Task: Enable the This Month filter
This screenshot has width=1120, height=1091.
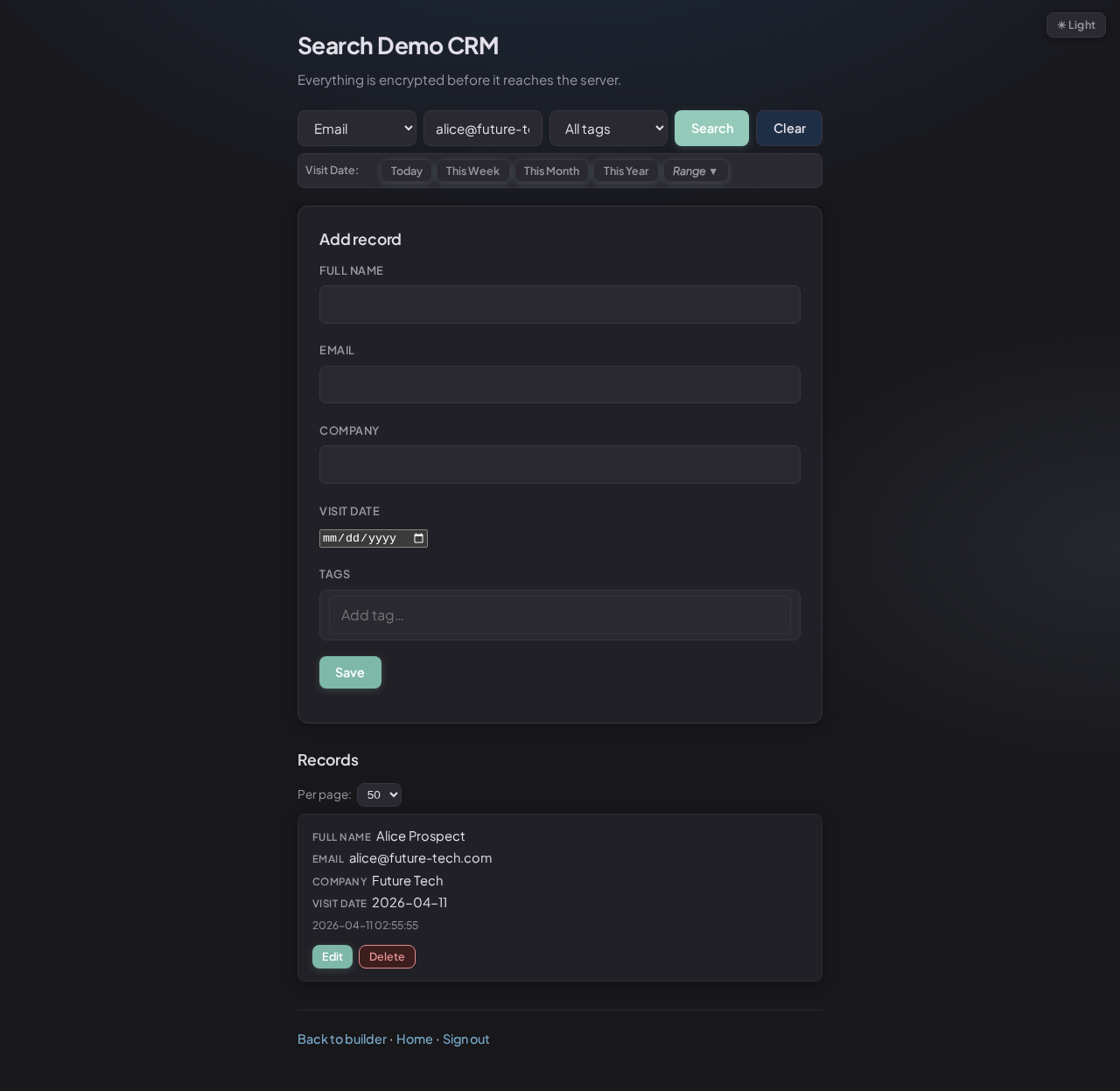Action: coord(550,171)
